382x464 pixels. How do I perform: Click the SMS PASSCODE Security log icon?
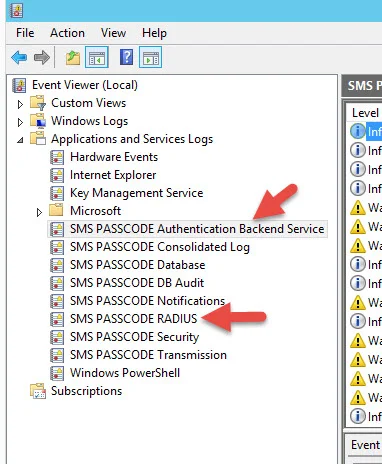[x=57, y=337]
